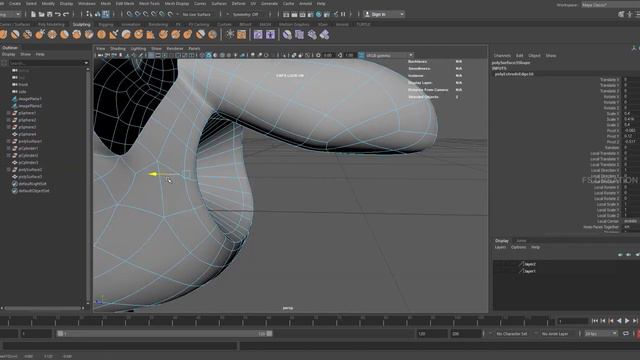Open the Mesh Tools menu
This screenshot has width=640, height=360.
pyautogui.click(x=149, y=4)
